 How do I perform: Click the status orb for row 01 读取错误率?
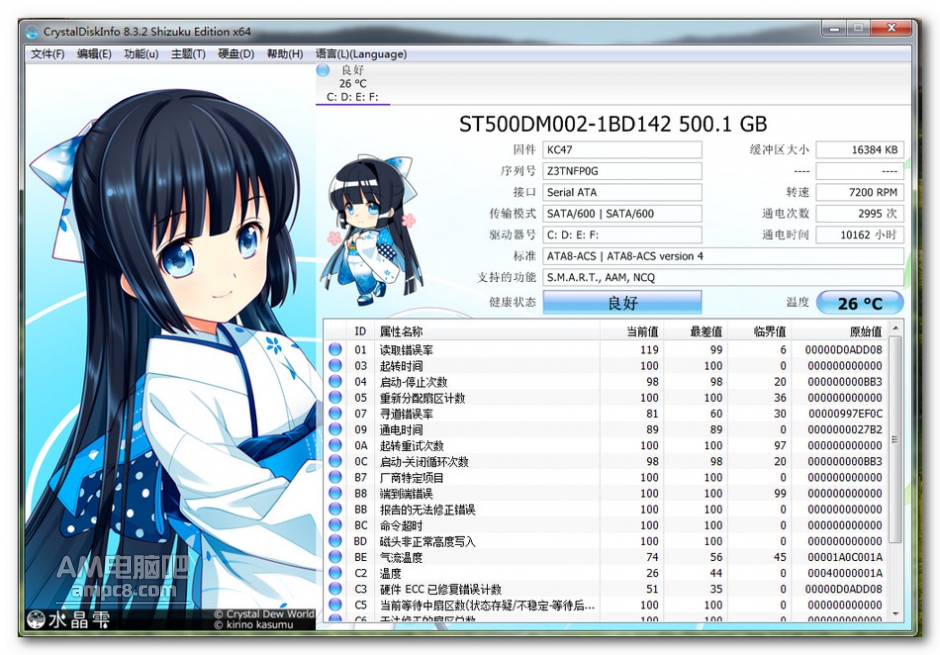[x=335, y=349]
